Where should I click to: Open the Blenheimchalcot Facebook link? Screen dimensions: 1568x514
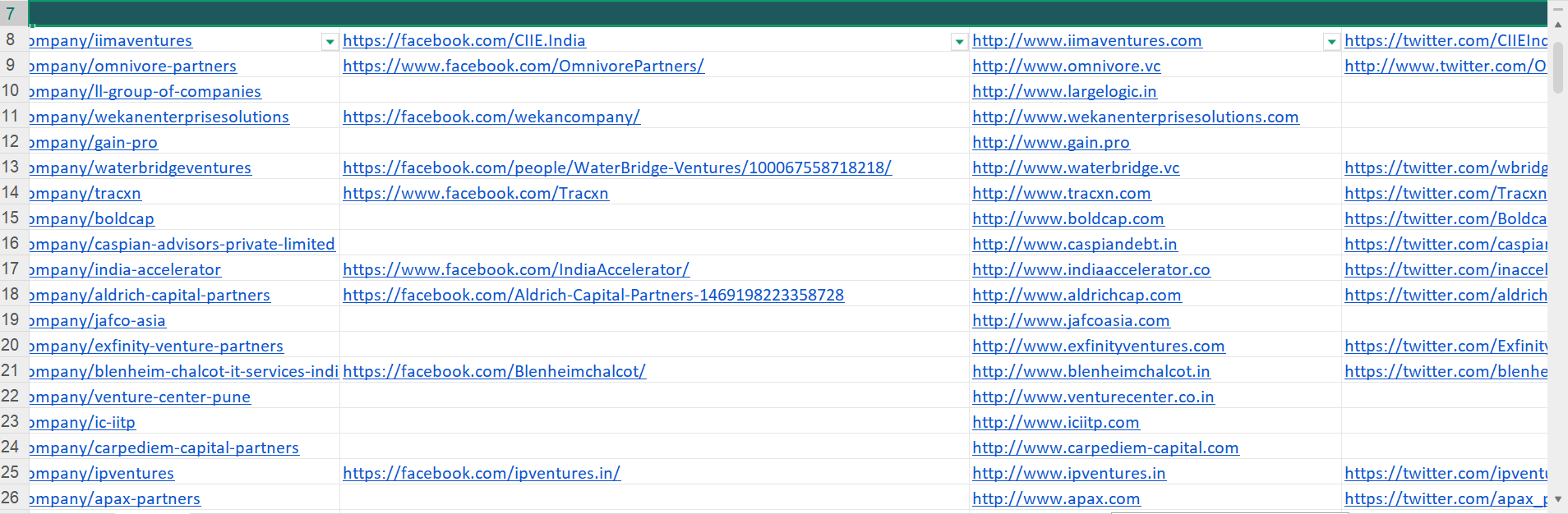click(x=495, y=372)
